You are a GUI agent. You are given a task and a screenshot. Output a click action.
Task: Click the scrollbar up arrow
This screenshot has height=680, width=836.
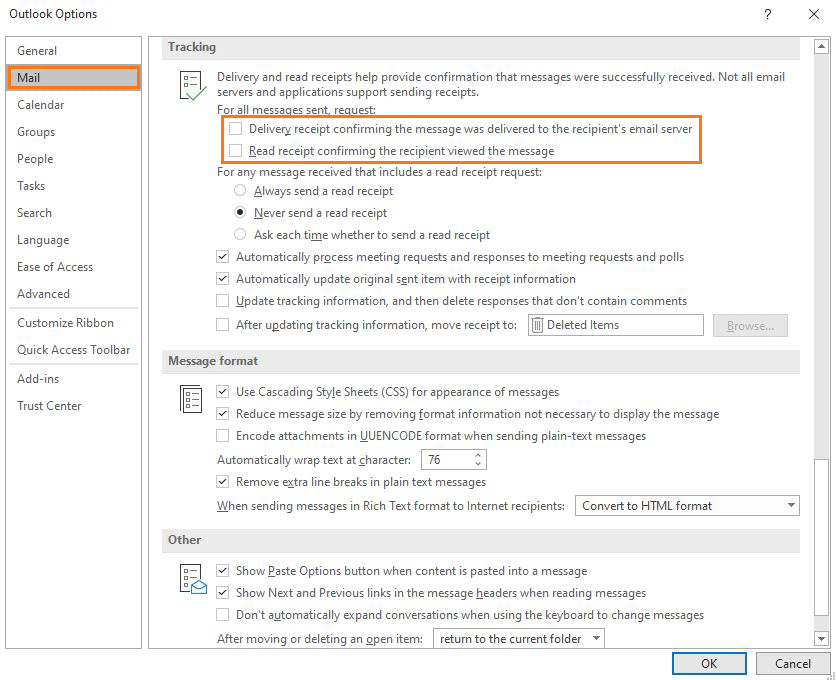[821, 47]
